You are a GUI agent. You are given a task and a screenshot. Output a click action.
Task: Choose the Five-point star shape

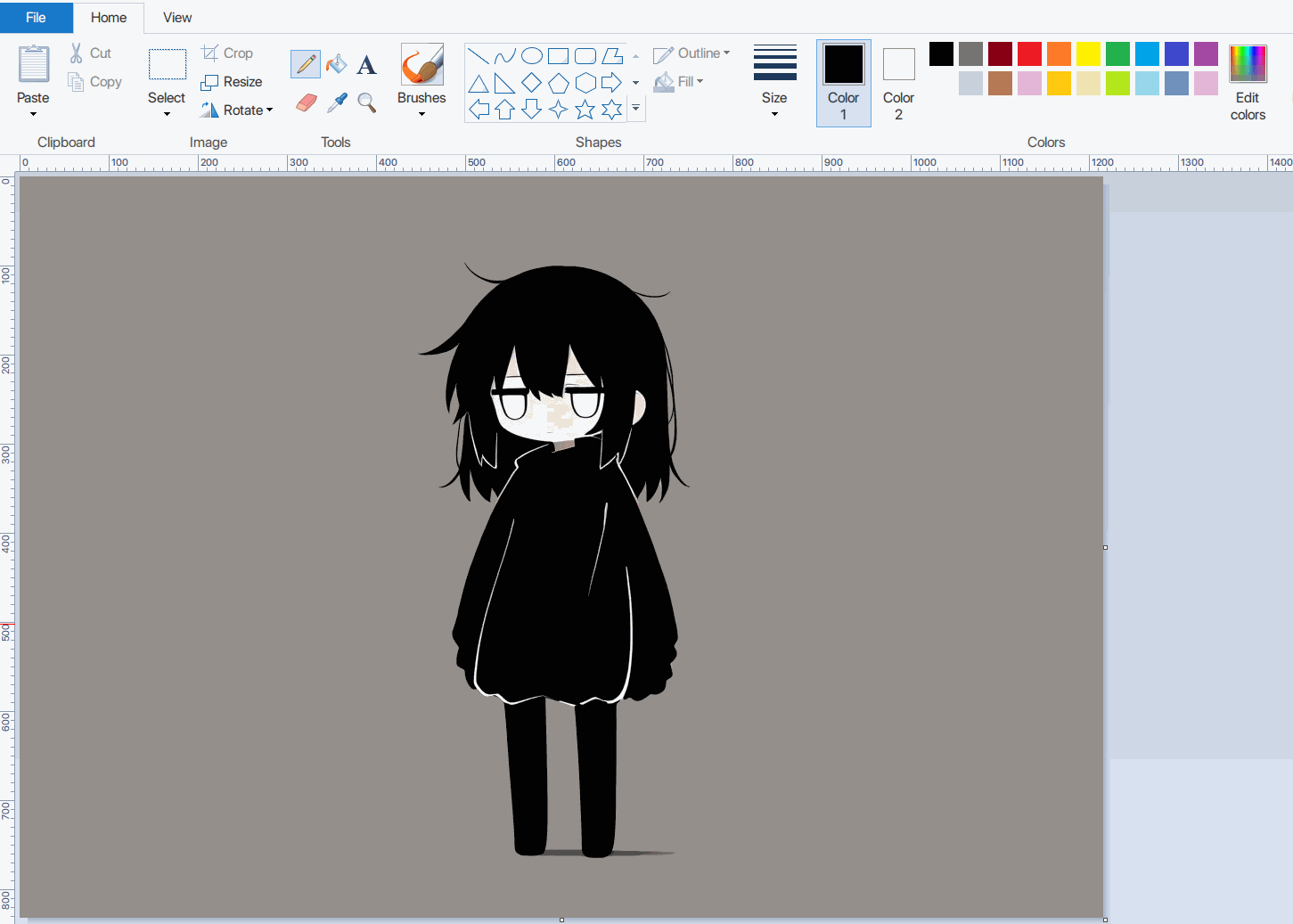[585, 109]
